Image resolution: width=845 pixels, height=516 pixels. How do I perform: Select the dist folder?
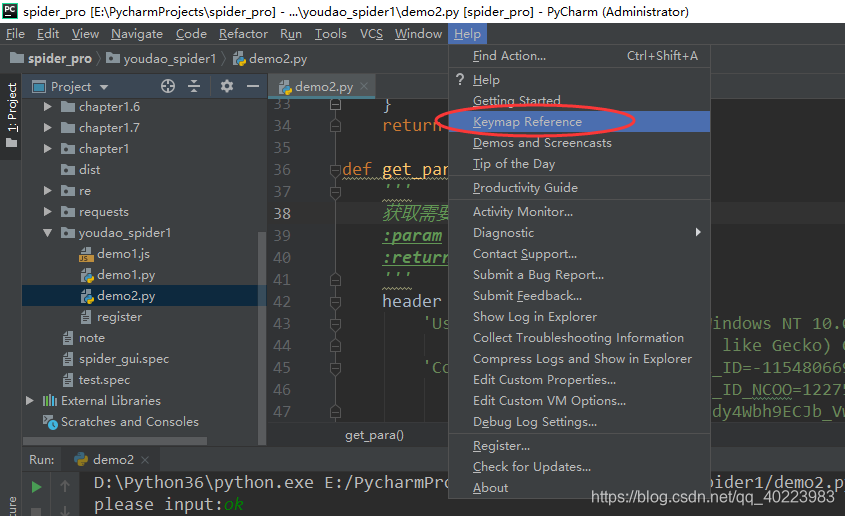[89, 170]
